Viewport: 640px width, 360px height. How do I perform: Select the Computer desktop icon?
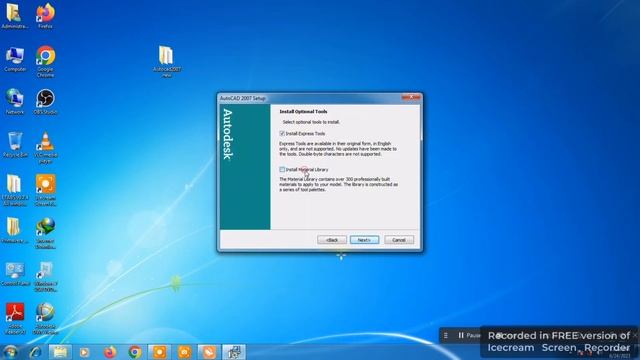[x=15, y=60]
